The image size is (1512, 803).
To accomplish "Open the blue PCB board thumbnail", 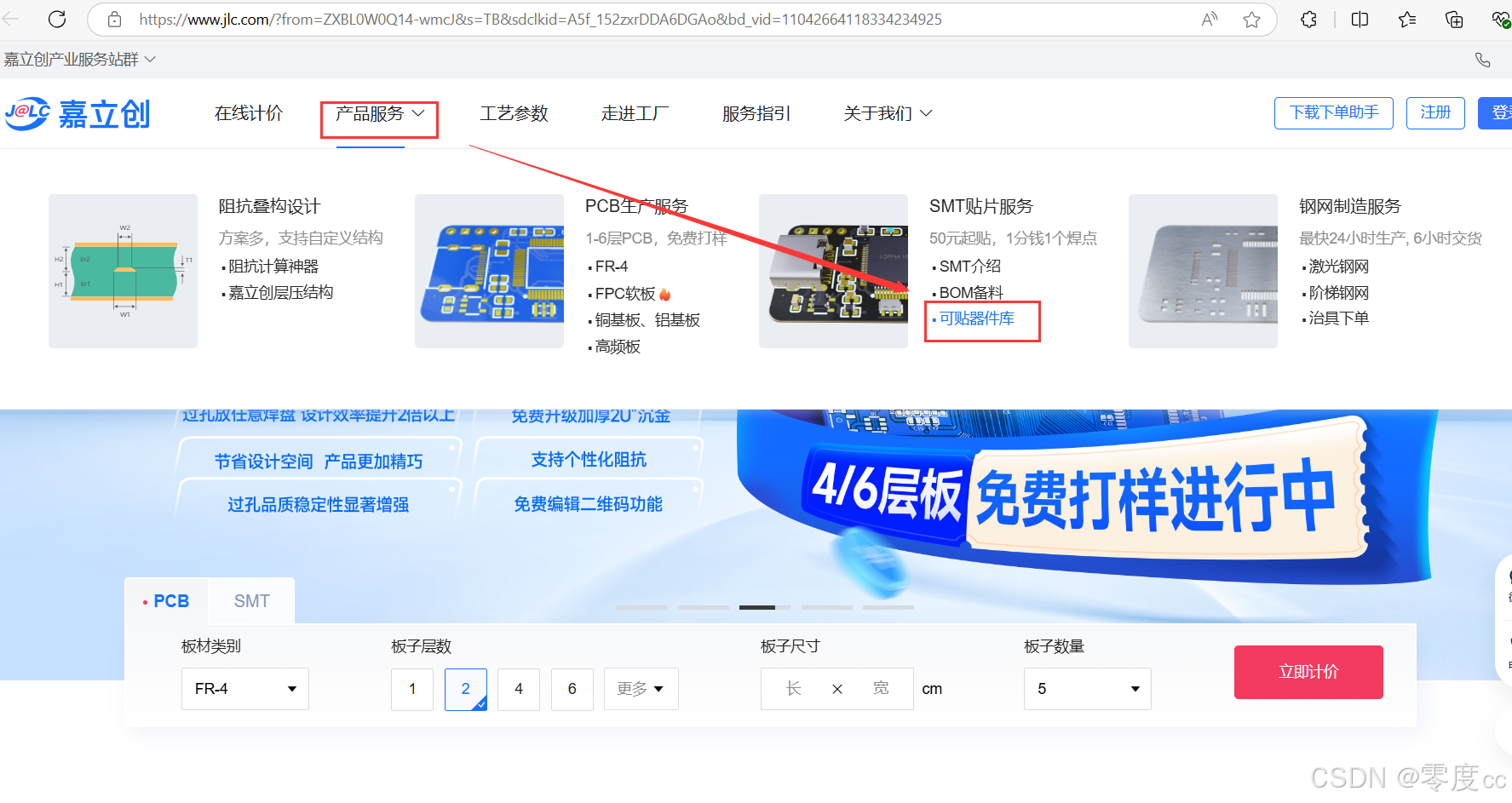I will 489,271.
